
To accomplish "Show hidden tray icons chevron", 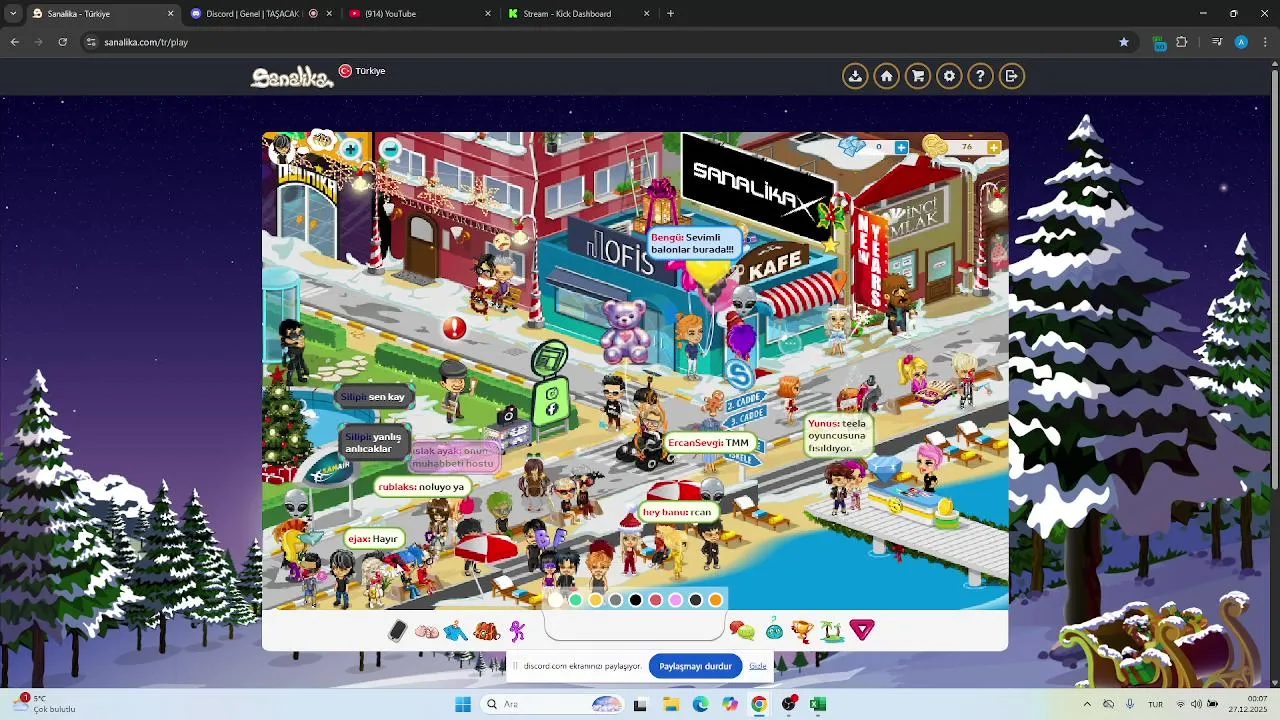I will 1087,704.
